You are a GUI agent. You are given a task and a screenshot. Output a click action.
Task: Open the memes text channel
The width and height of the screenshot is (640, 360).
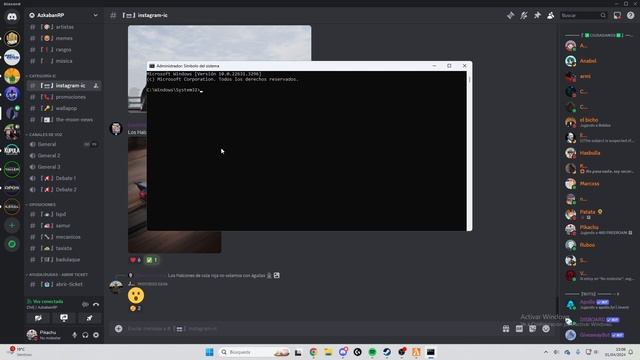[x=63, y=38]
